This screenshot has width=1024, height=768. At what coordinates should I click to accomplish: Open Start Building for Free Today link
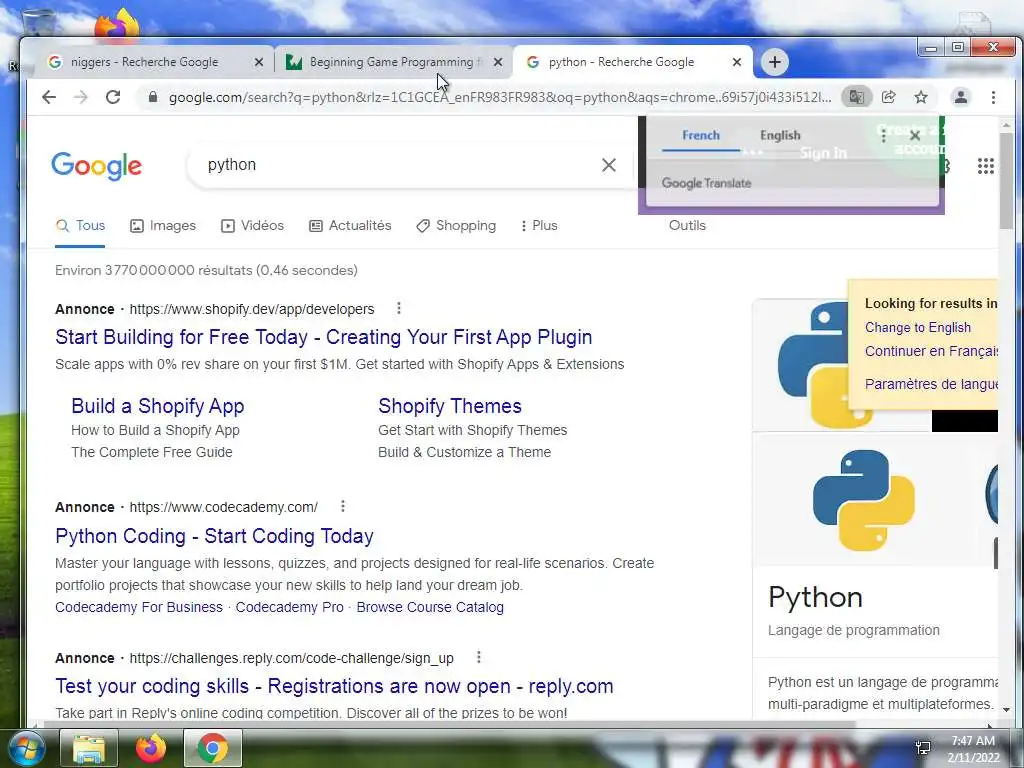(x=323, y=337)
